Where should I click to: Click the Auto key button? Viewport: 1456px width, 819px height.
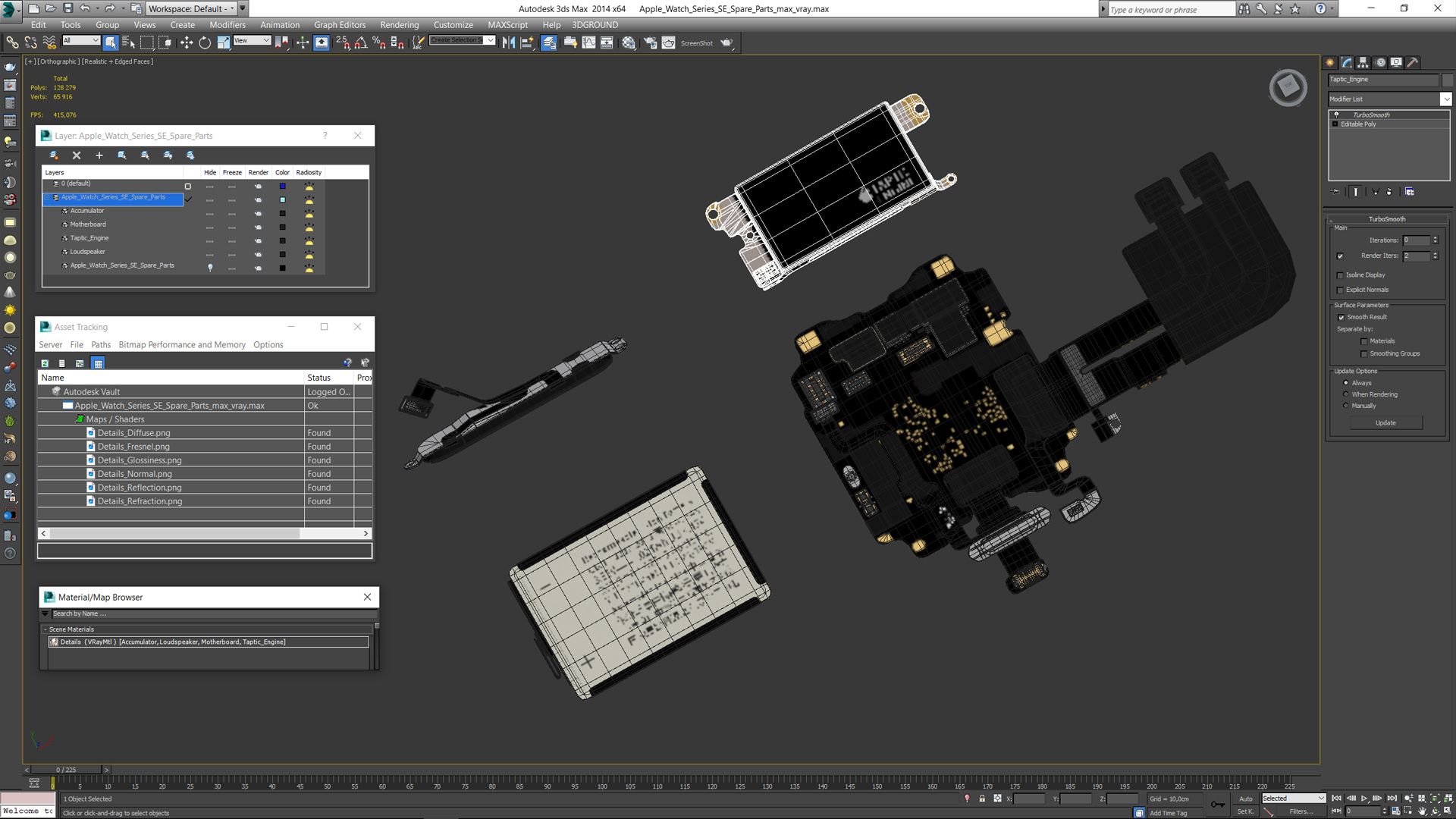click(1246, 799)
